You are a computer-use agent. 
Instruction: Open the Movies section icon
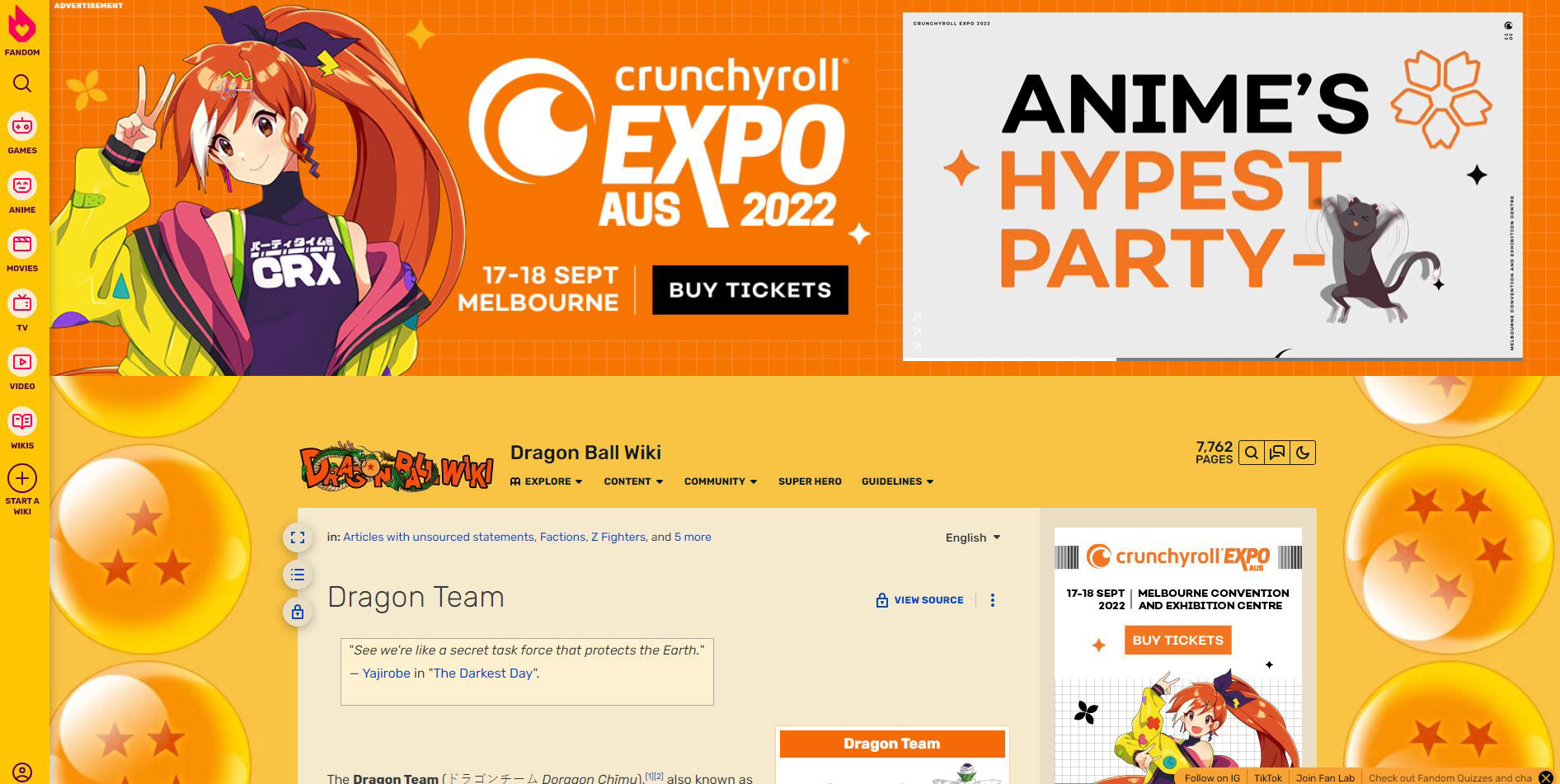tap(22, 245)
